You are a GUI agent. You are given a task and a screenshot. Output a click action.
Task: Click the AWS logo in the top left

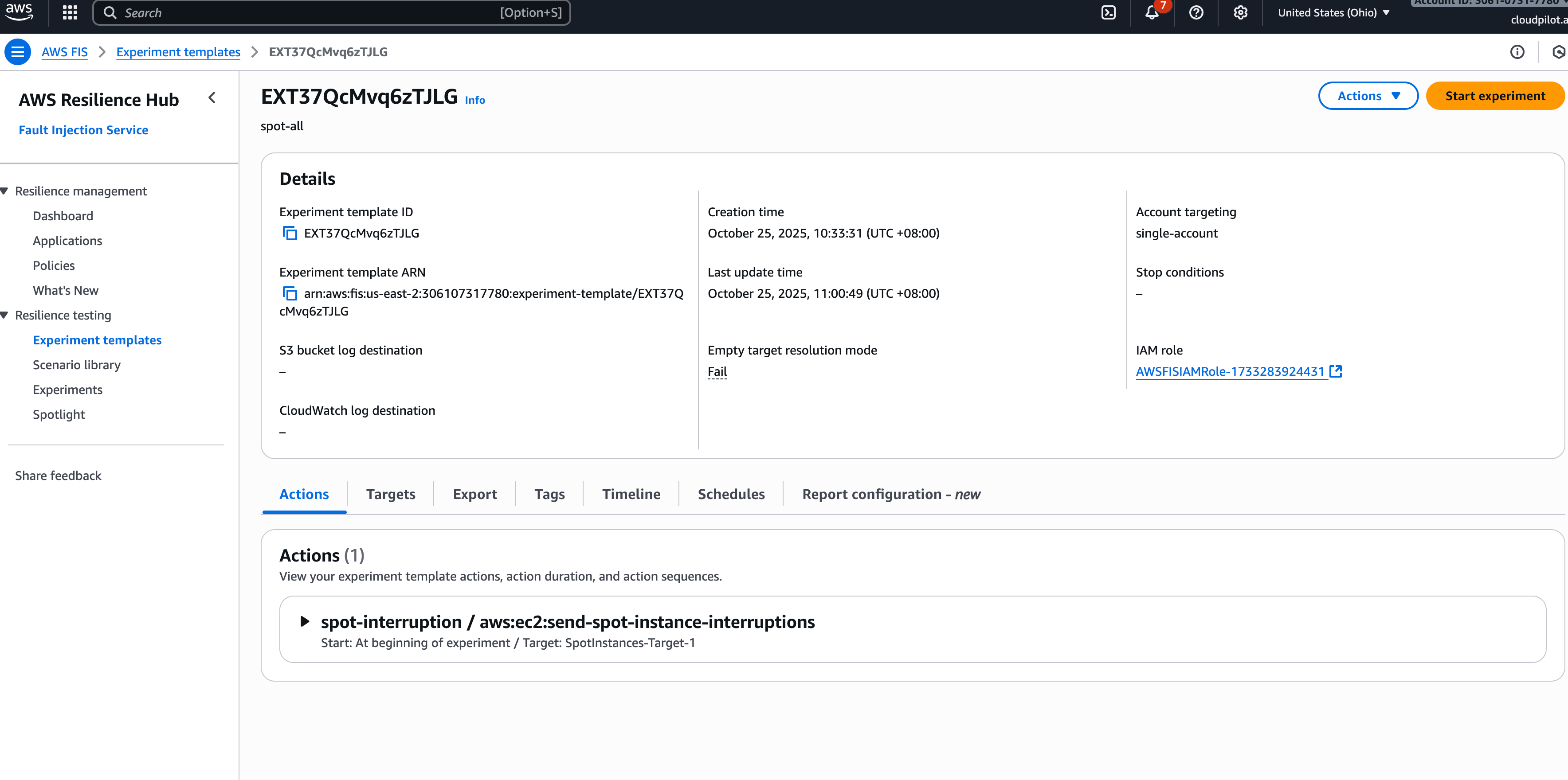tap(19, 12)
